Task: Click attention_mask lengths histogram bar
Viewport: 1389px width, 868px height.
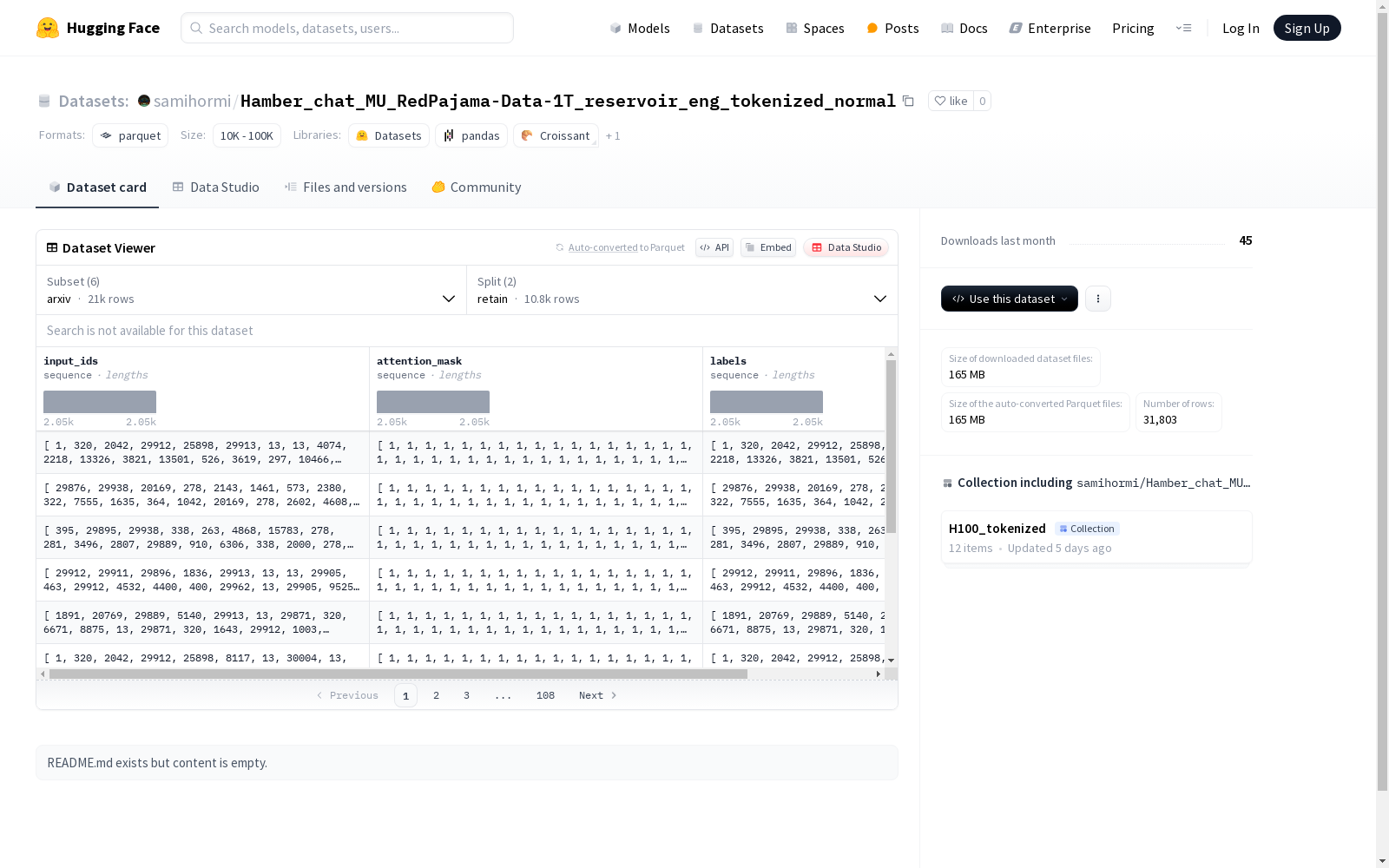Action: [433, 402]
